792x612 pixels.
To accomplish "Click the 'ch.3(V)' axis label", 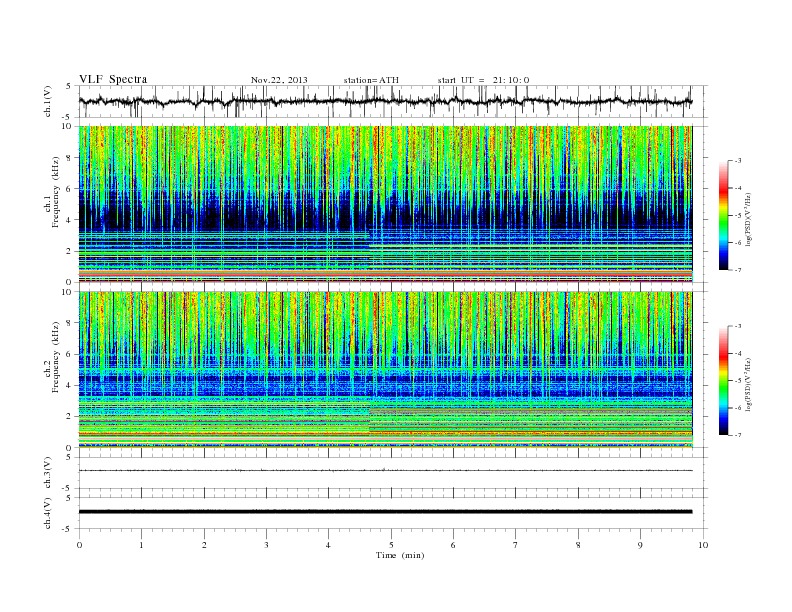I will [48, 472].
